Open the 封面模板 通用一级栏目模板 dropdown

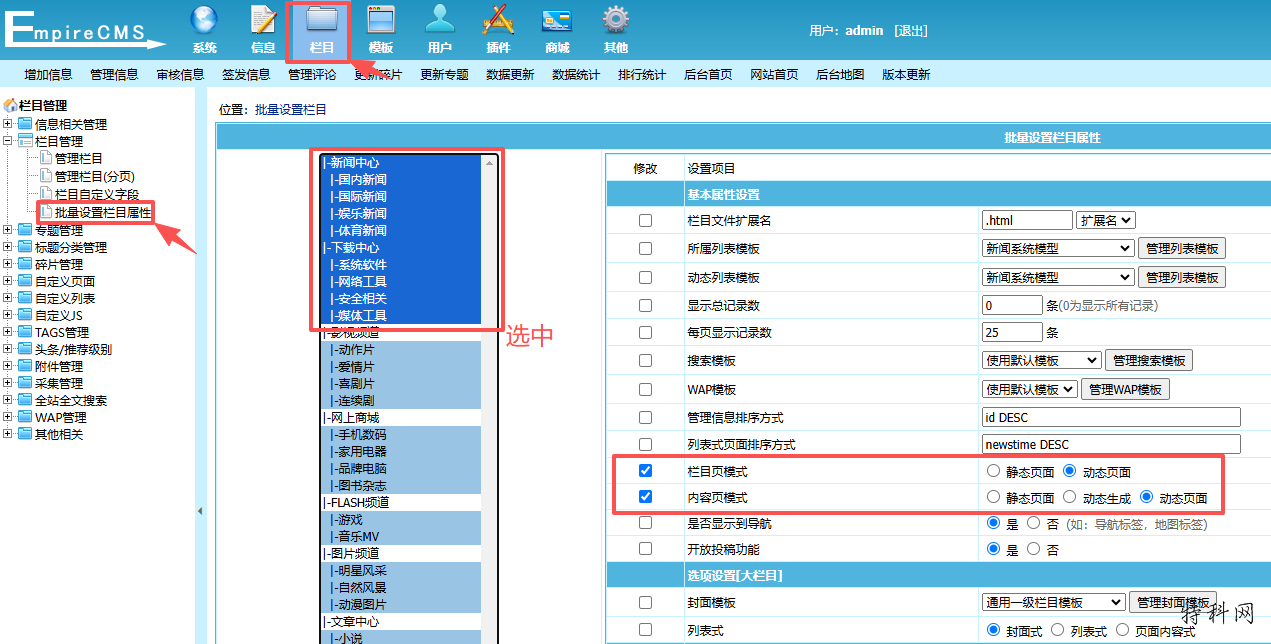[x=1054, y=602]
